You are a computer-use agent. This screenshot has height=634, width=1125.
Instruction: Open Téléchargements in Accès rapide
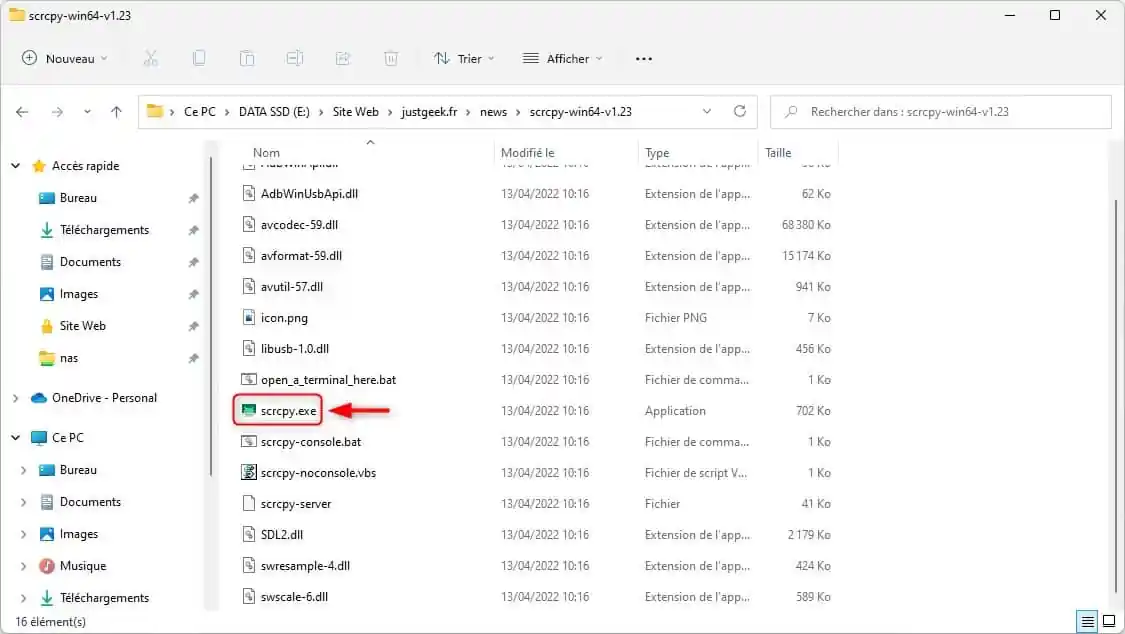coord(104,230)
